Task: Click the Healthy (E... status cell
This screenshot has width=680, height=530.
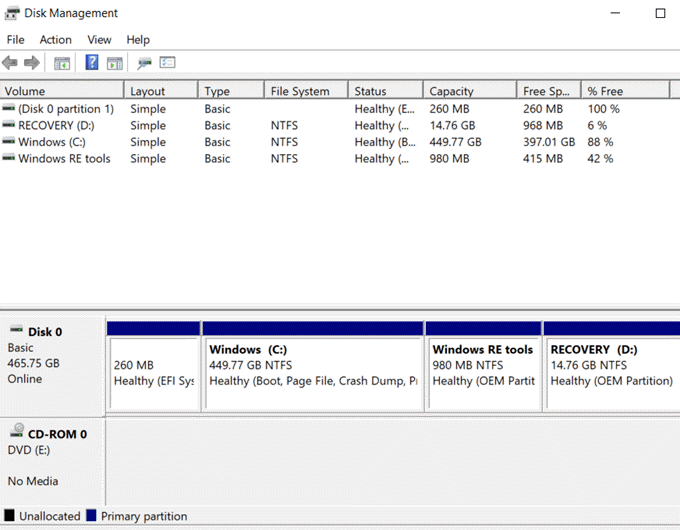Action: [385, 108]
